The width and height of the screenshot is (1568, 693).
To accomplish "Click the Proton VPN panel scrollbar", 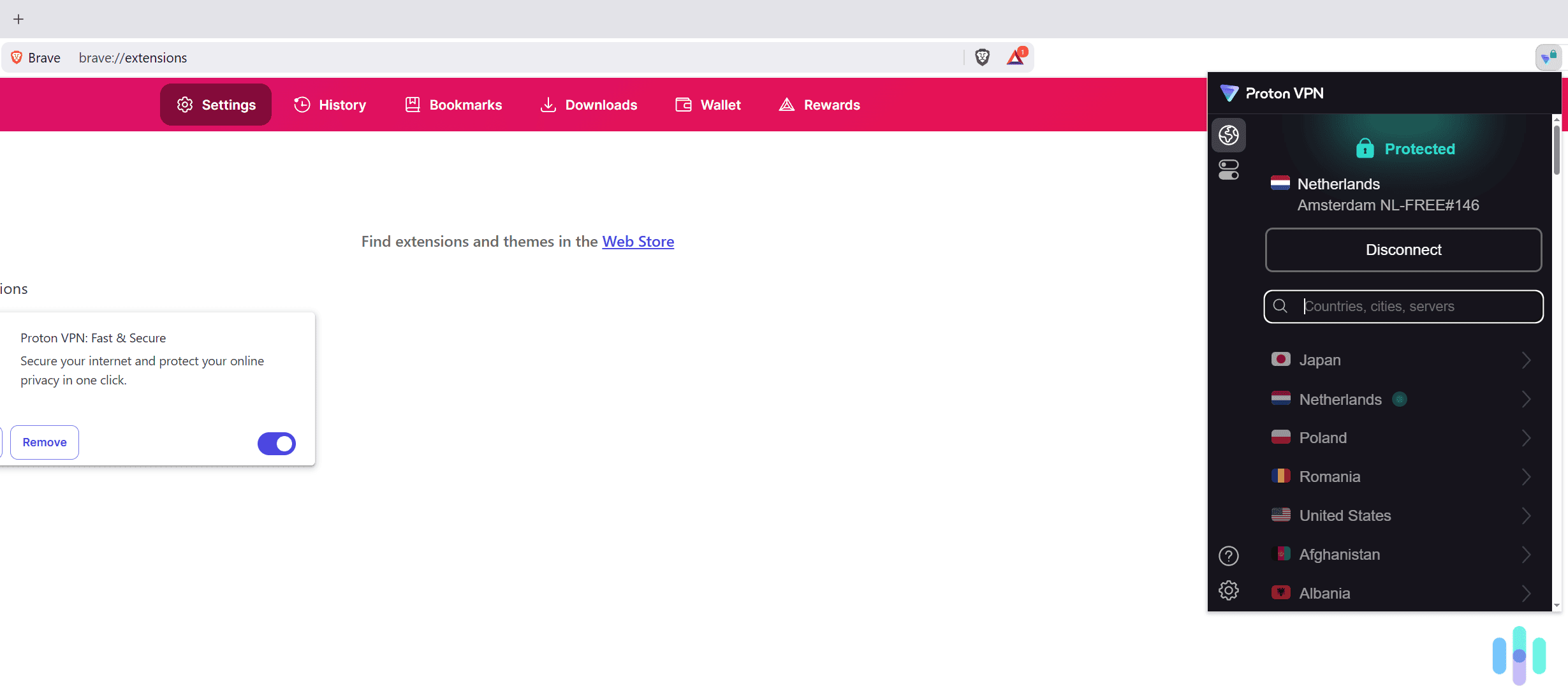I will (x=1557, y=150).
